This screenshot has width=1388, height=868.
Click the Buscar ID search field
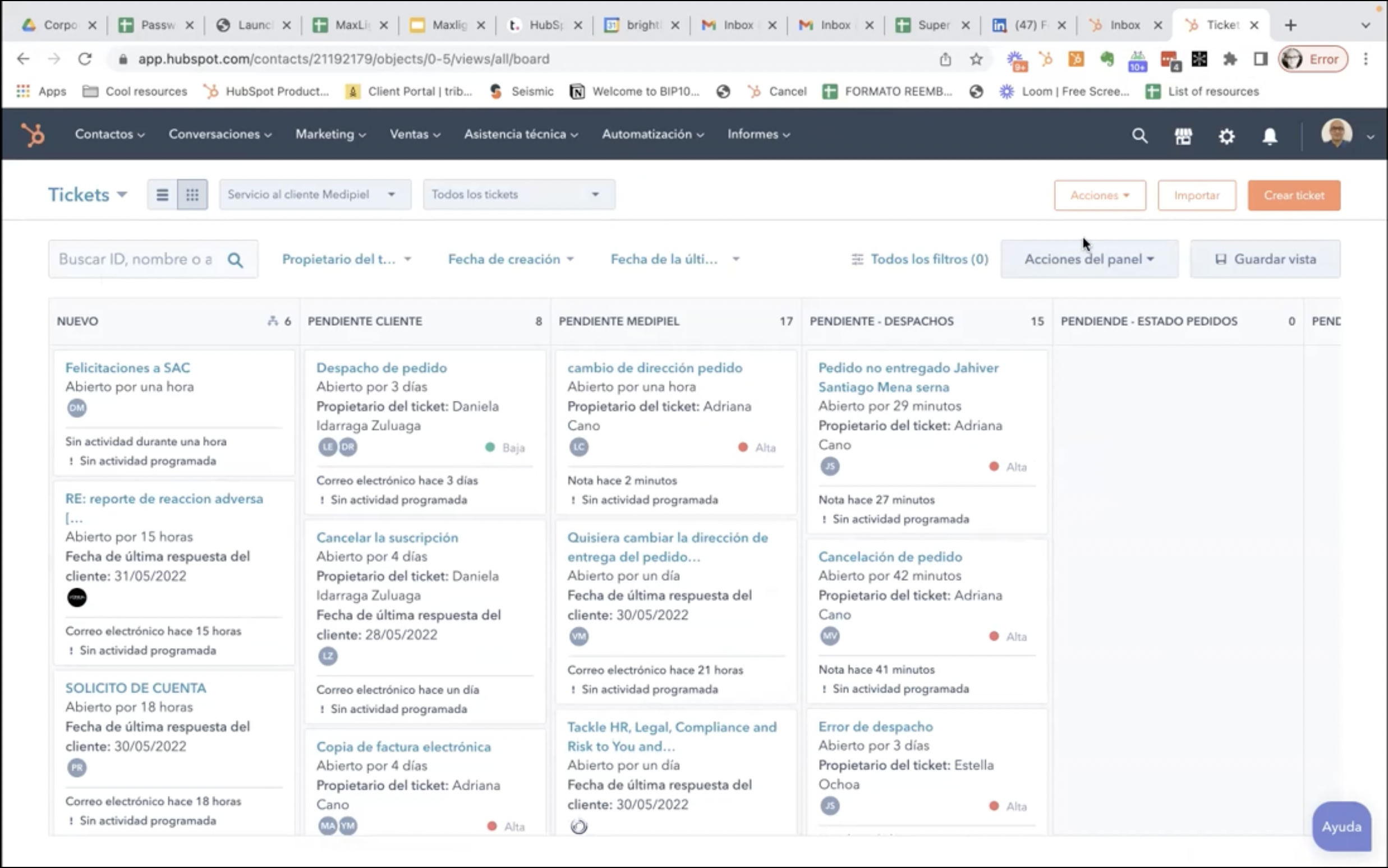(136, 260)
